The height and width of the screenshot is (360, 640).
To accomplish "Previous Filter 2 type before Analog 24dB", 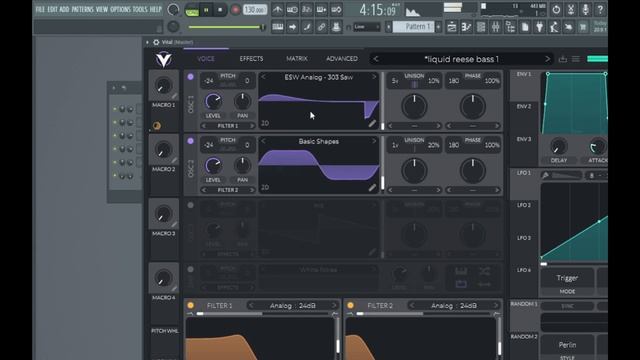I will pyautogui.click(x=412, y=305).
